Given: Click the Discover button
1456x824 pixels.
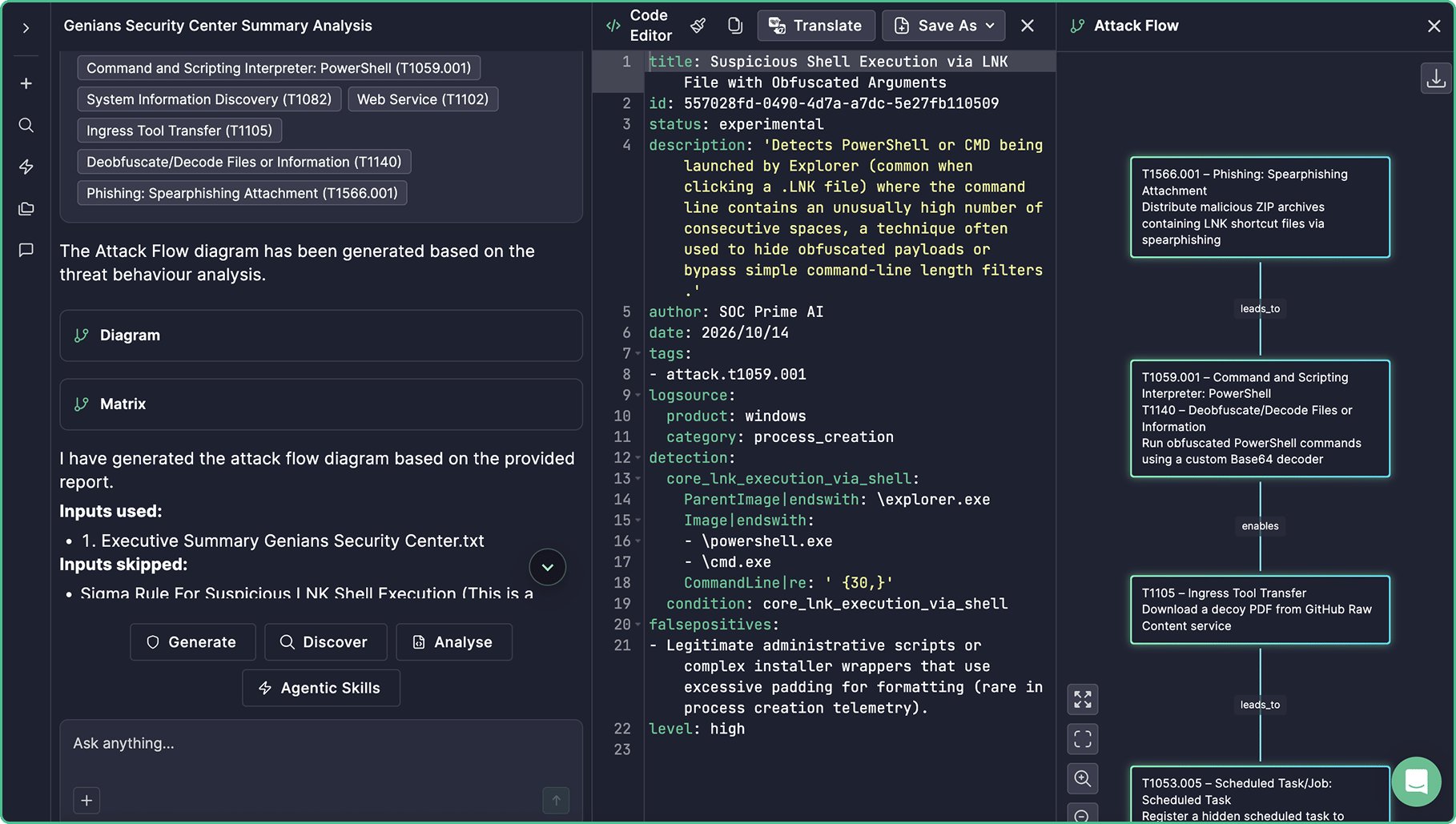Looking at the screenshot, I should coord(325,642).
